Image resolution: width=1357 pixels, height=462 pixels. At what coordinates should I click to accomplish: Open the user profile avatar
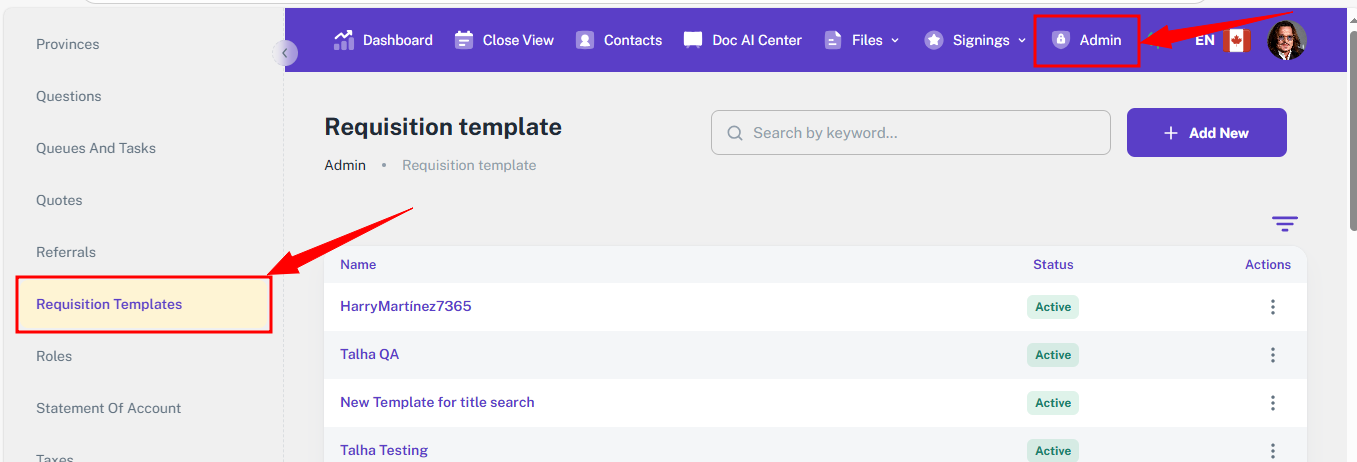1286,41
